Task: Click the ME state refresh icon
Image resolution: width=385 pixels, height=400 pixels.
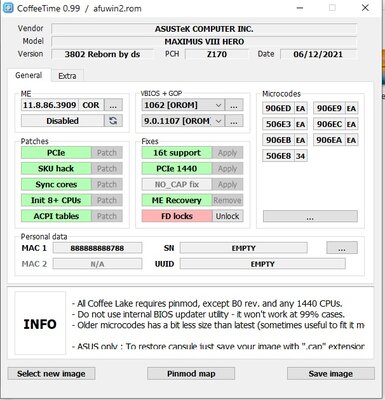Action: 113,121
